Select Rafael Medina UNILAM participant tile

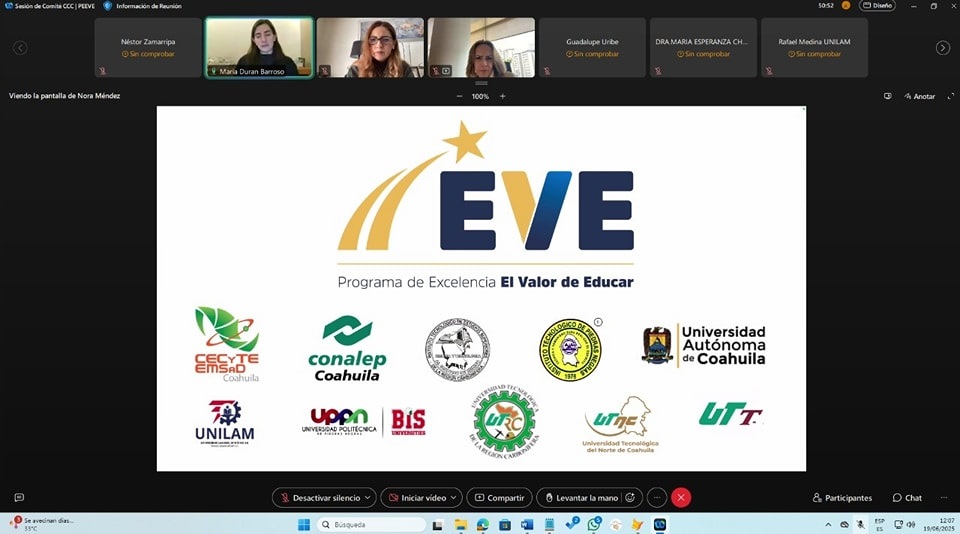(814, 48)
